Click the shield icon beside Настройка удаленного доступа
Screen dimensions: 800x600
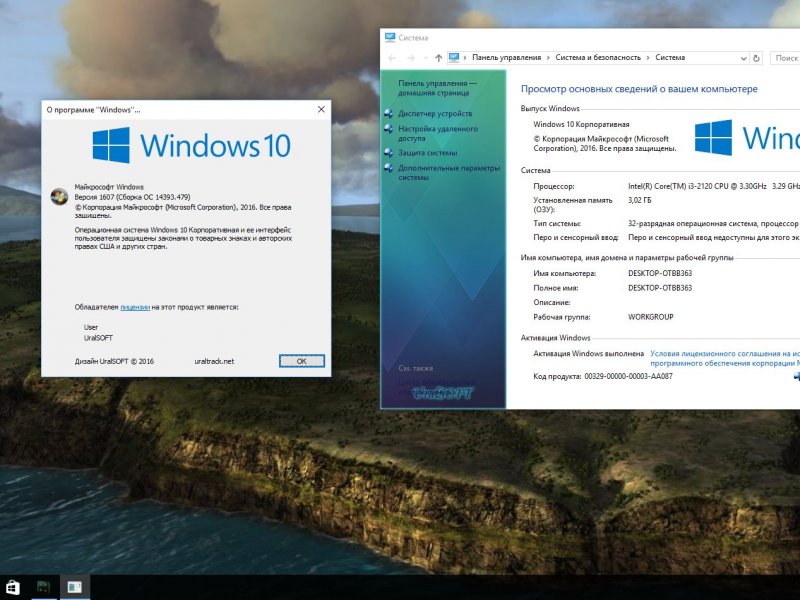click(x=389, y=129)
